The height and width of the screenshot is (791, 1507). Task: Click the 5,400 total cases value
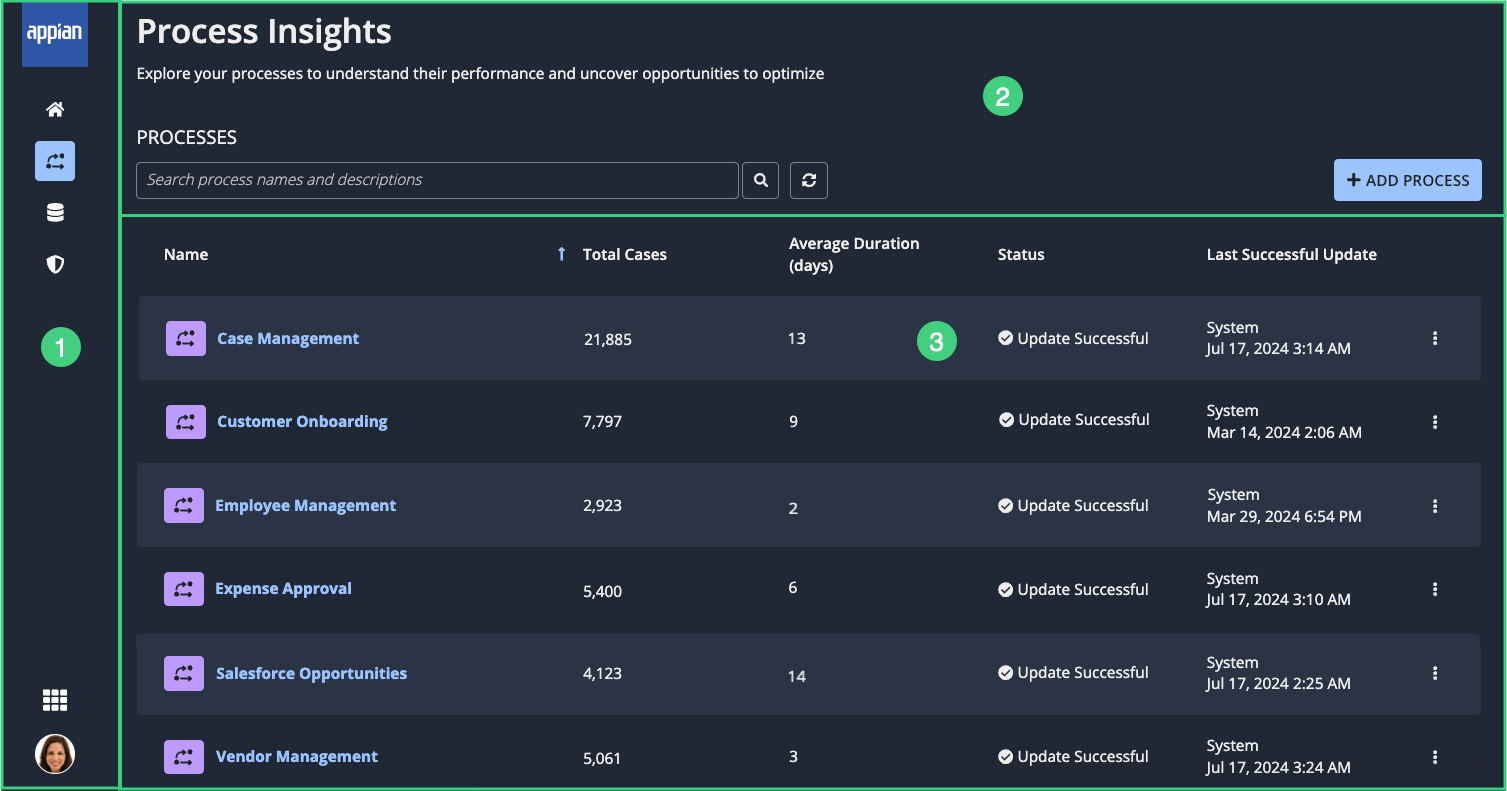pyautogui.click(x=602, y=591)
